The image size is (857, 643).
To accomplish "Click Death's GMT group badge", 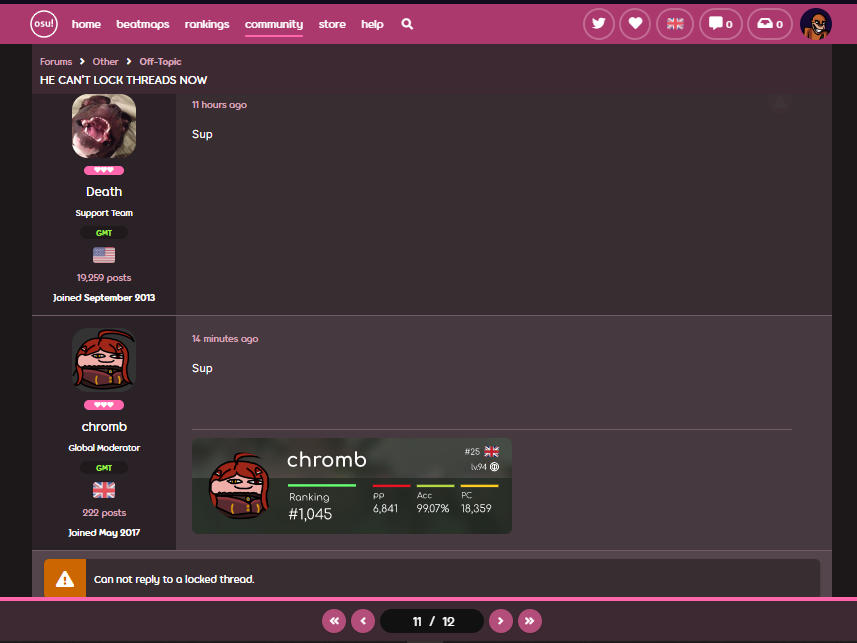I will tap(104, 233).
